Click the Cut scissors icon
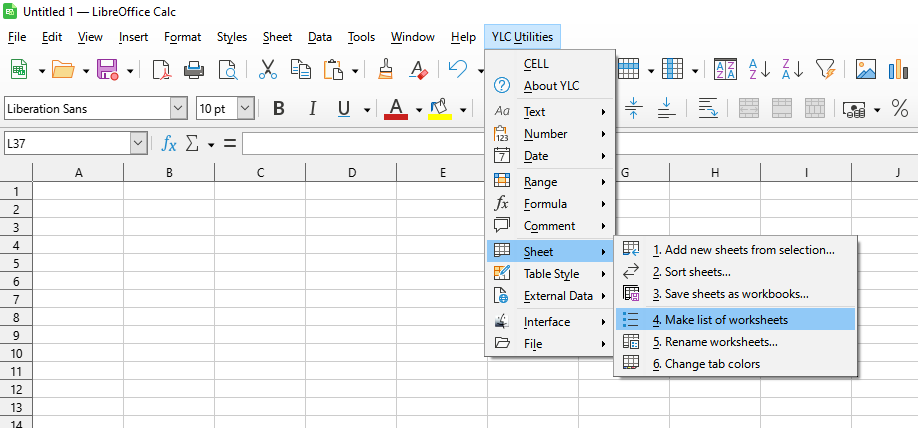The image size is (918, 428). pyautogui.click(x=267, y=69)
